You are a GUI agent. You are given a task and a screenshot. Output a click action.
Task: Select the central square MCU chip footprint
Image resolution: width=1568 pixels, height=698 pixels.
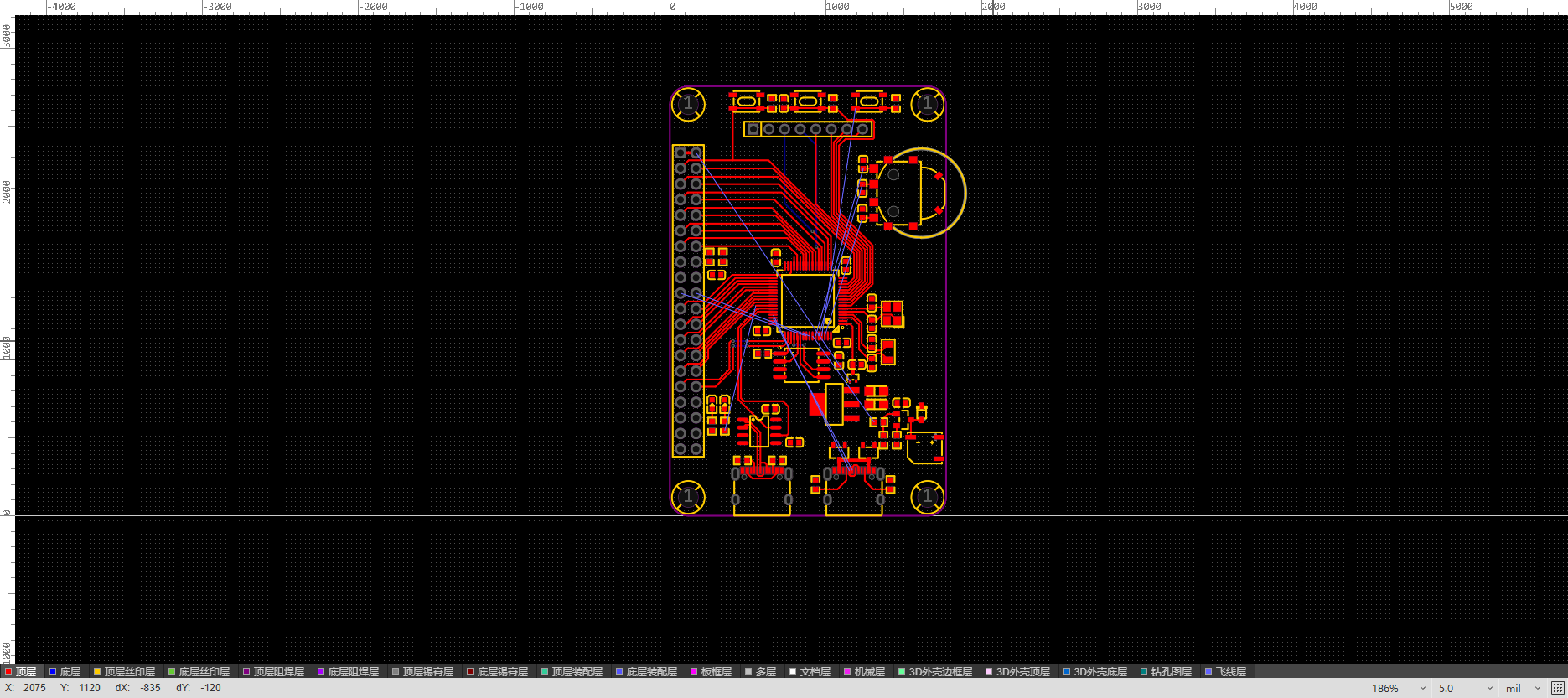click(x=807, y=300)
